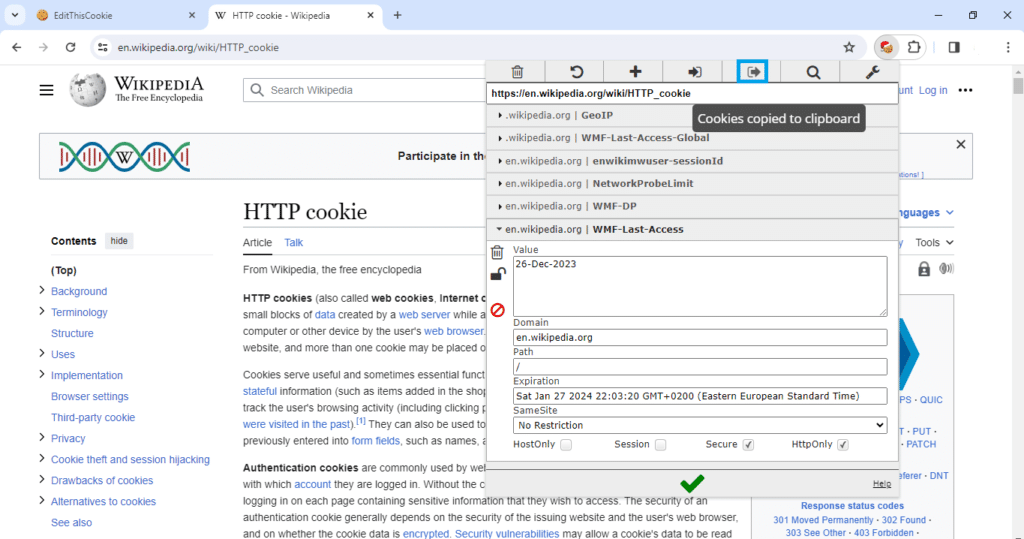Toggle the Session checkbox

click(x=661, y=445)
